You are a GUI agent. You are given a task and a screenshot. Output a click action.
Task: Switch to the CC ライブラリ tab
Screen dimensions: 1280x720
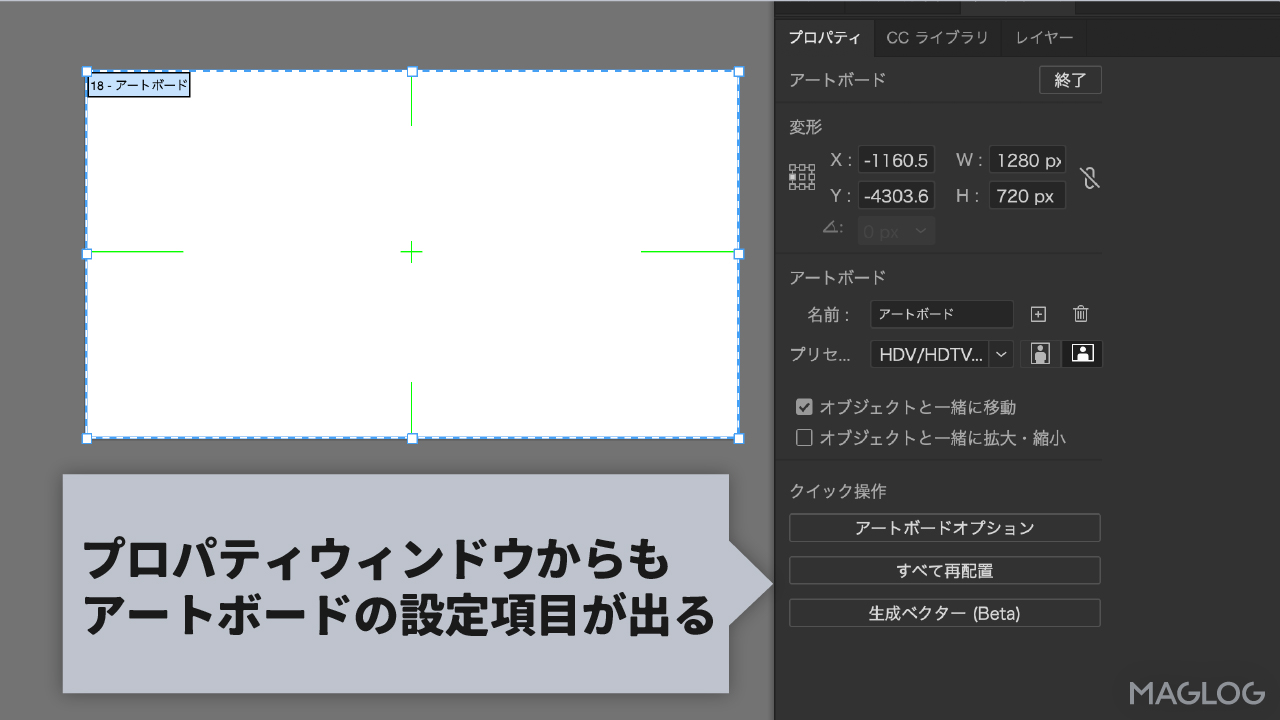[937, 37]
